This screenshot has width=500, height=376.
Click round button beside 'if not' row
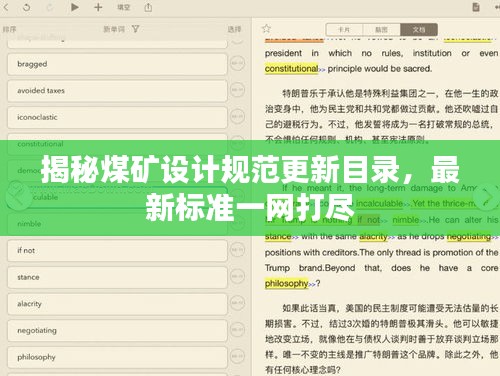[x=237, y=250]
